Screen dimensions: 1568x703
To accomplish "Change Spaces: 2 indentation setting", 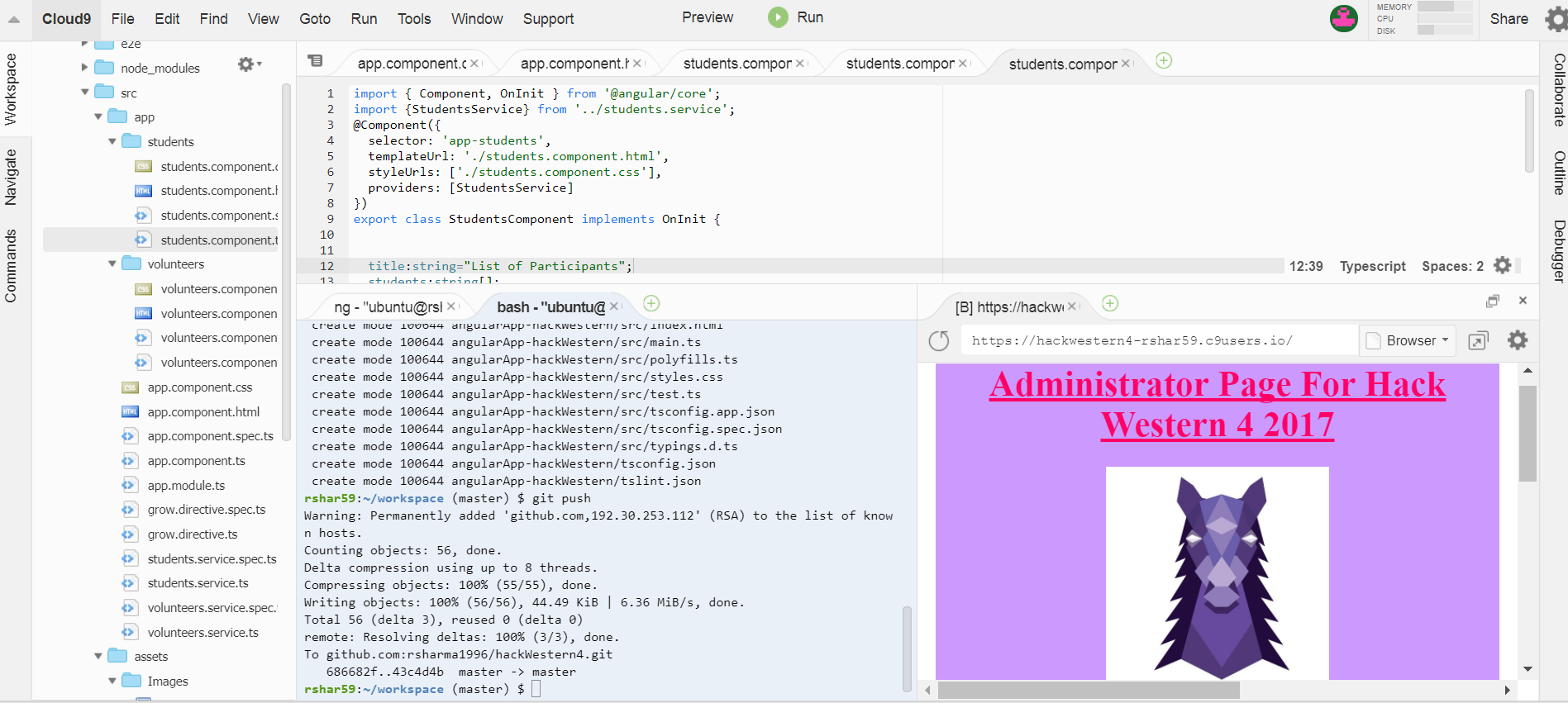I will click(x=1452, y=266).
